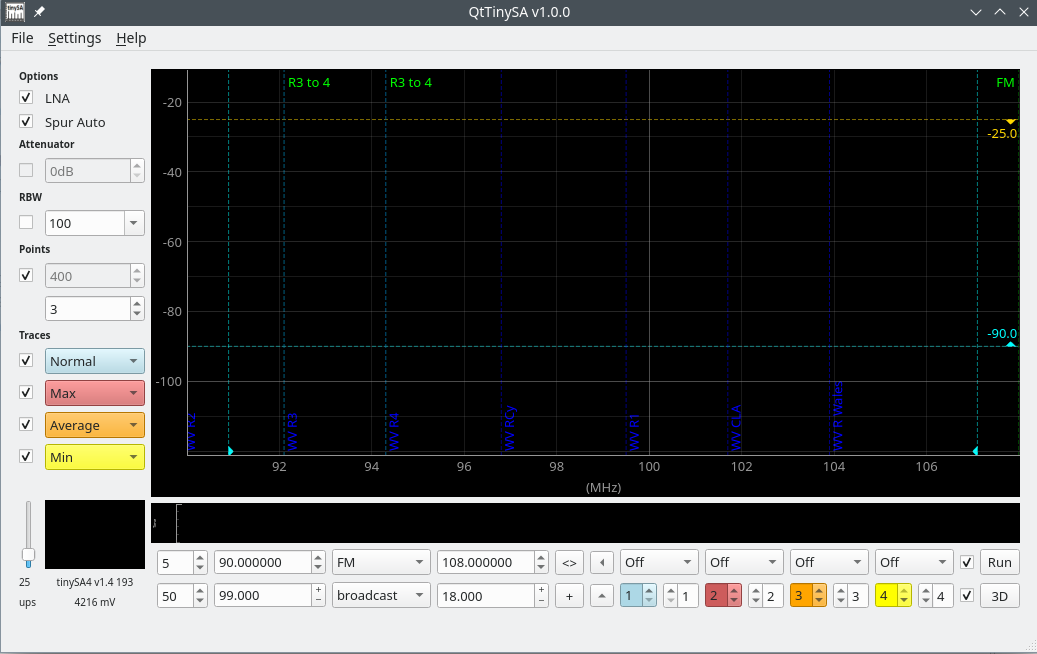Open the Settings menu
The height and width of the screenshot is (654, 1037).
pyautogui.click(x=75, y=38)
